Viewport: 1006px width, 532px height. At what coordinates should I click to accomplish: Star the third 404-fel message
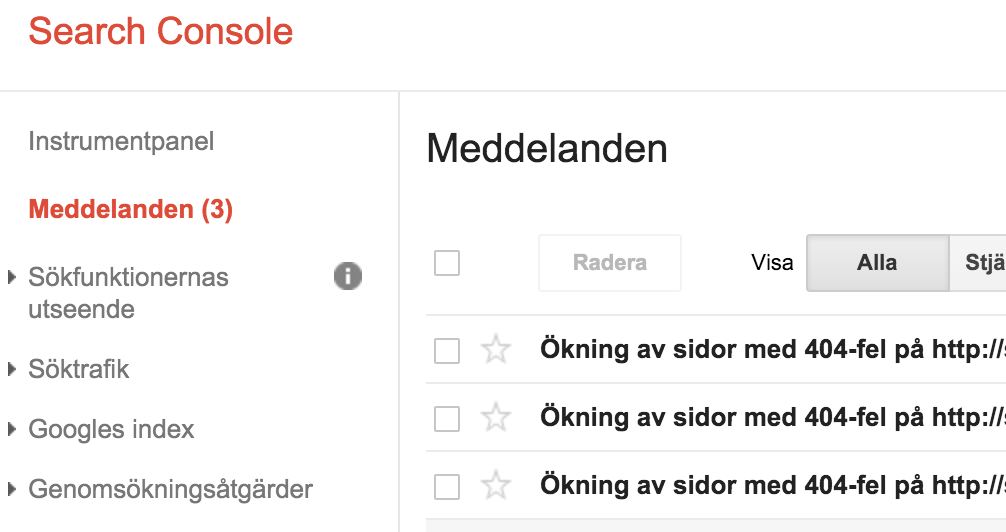pos(496,486)
